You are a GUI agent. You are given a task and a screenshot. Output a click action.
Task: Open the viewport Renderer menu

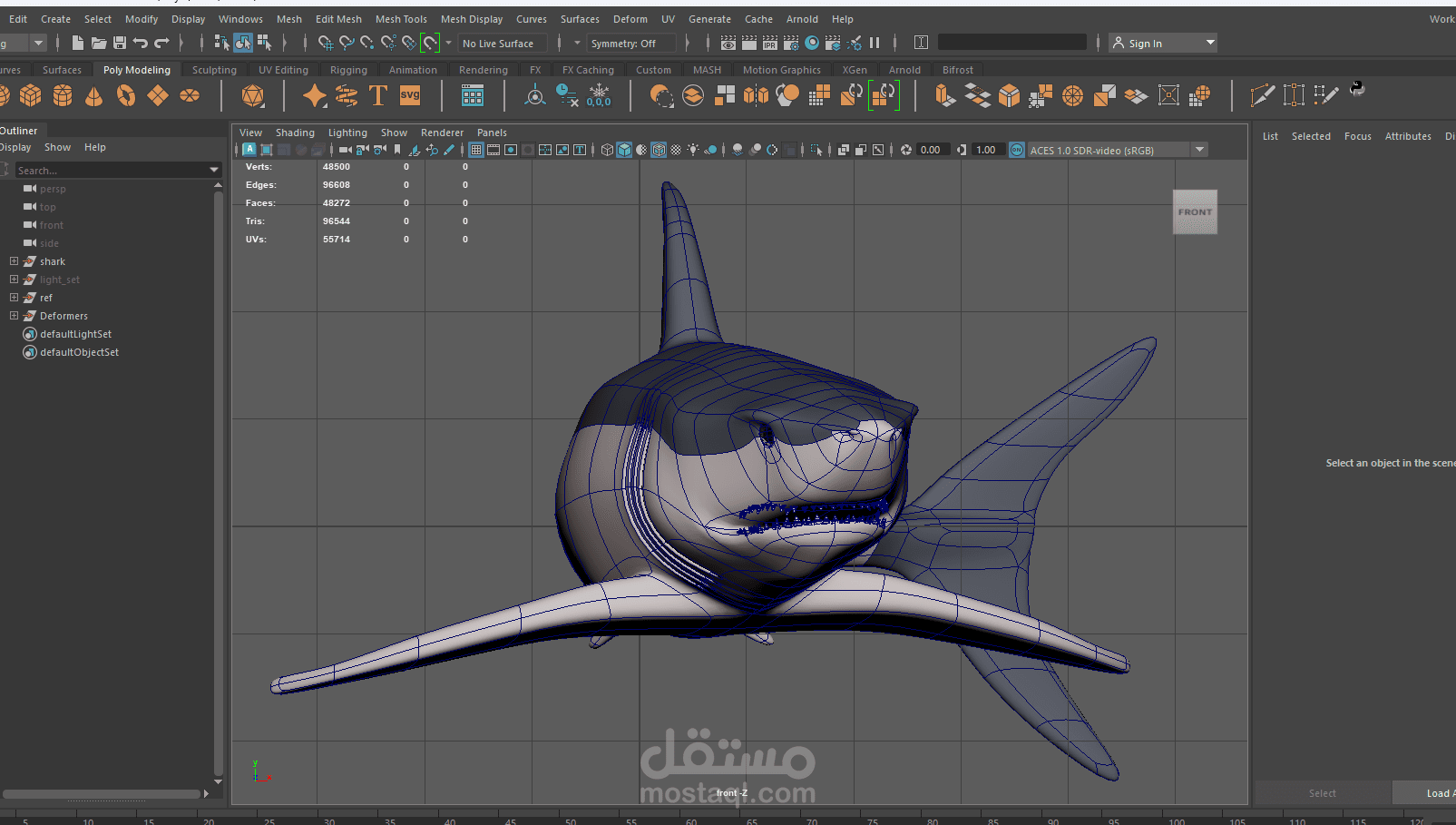442,133
